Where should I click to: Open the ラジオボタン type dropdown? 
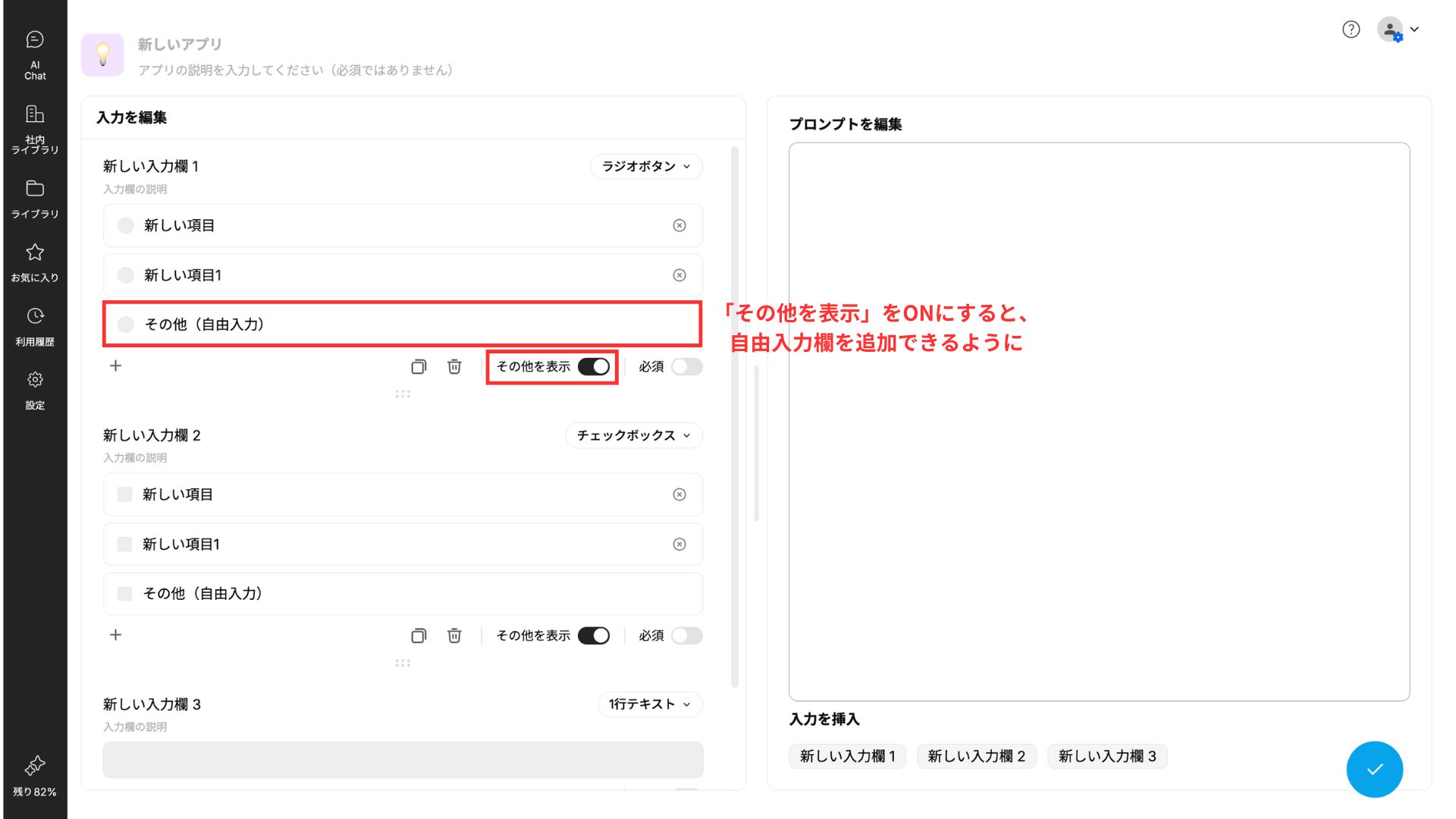click(x=646, y=167)
